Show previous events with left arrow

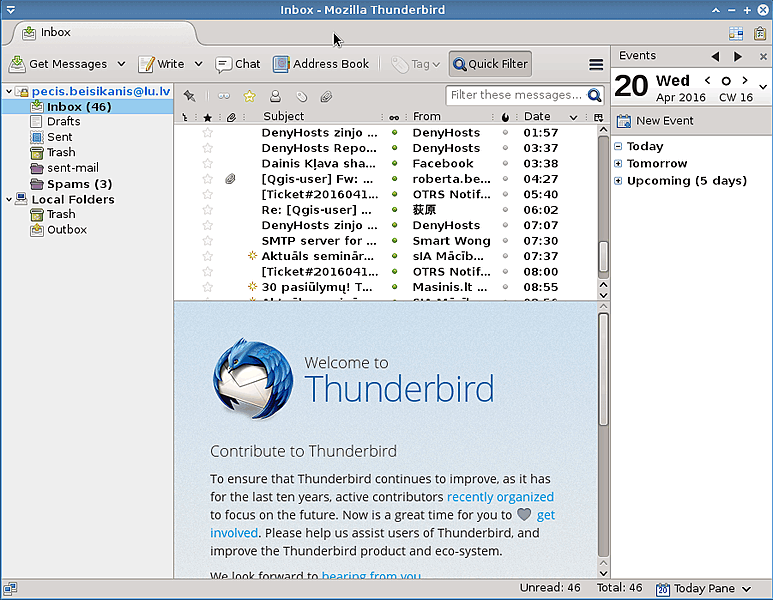point(715,57)
